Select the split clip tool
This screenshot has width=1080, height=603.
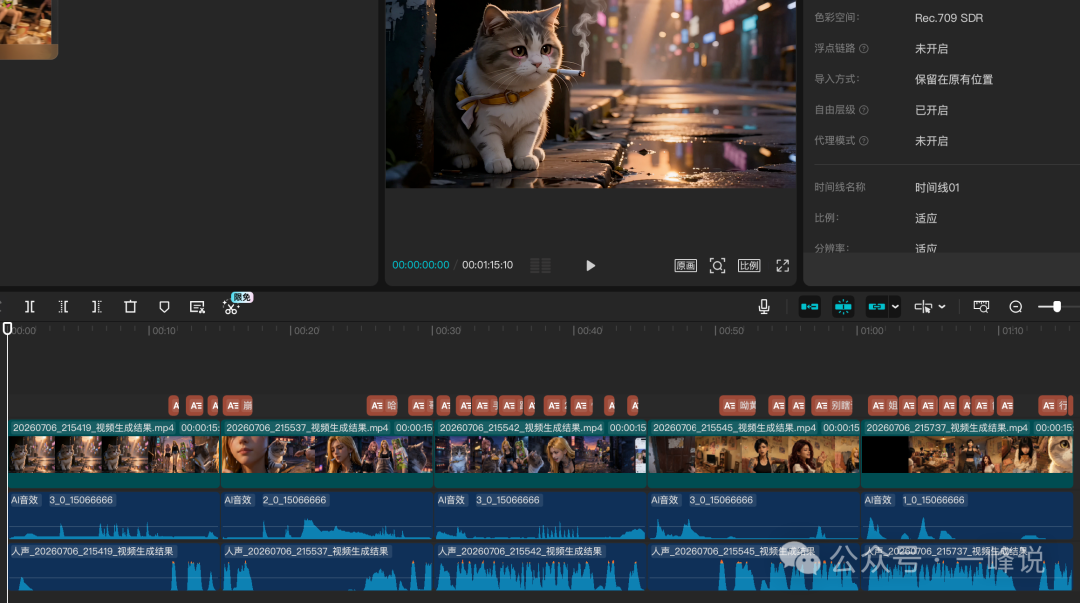click(x=30, y=307)
